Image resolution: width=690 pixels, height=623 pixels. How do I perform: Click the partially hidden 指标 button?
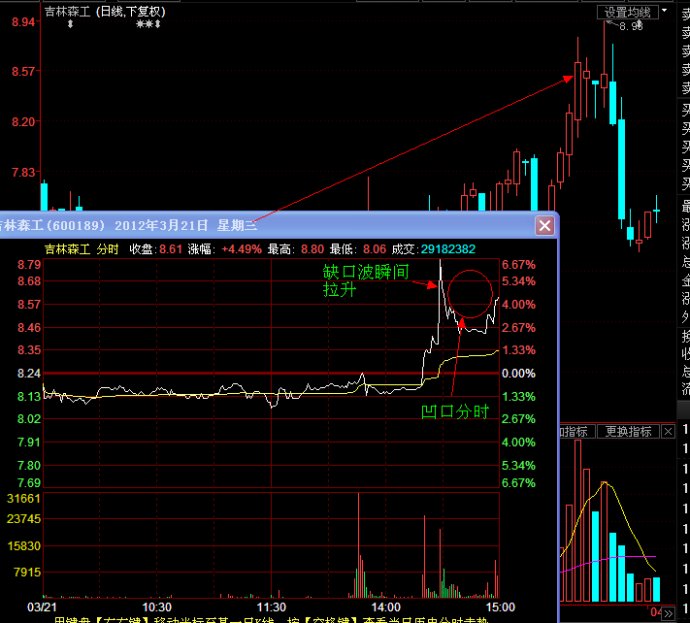point(577,432)
